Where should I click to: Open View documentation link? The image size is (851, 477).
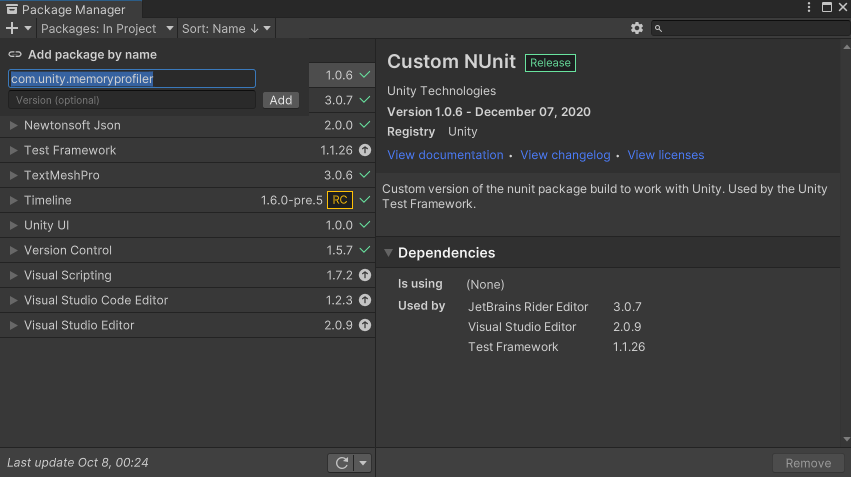pos(445,155)
